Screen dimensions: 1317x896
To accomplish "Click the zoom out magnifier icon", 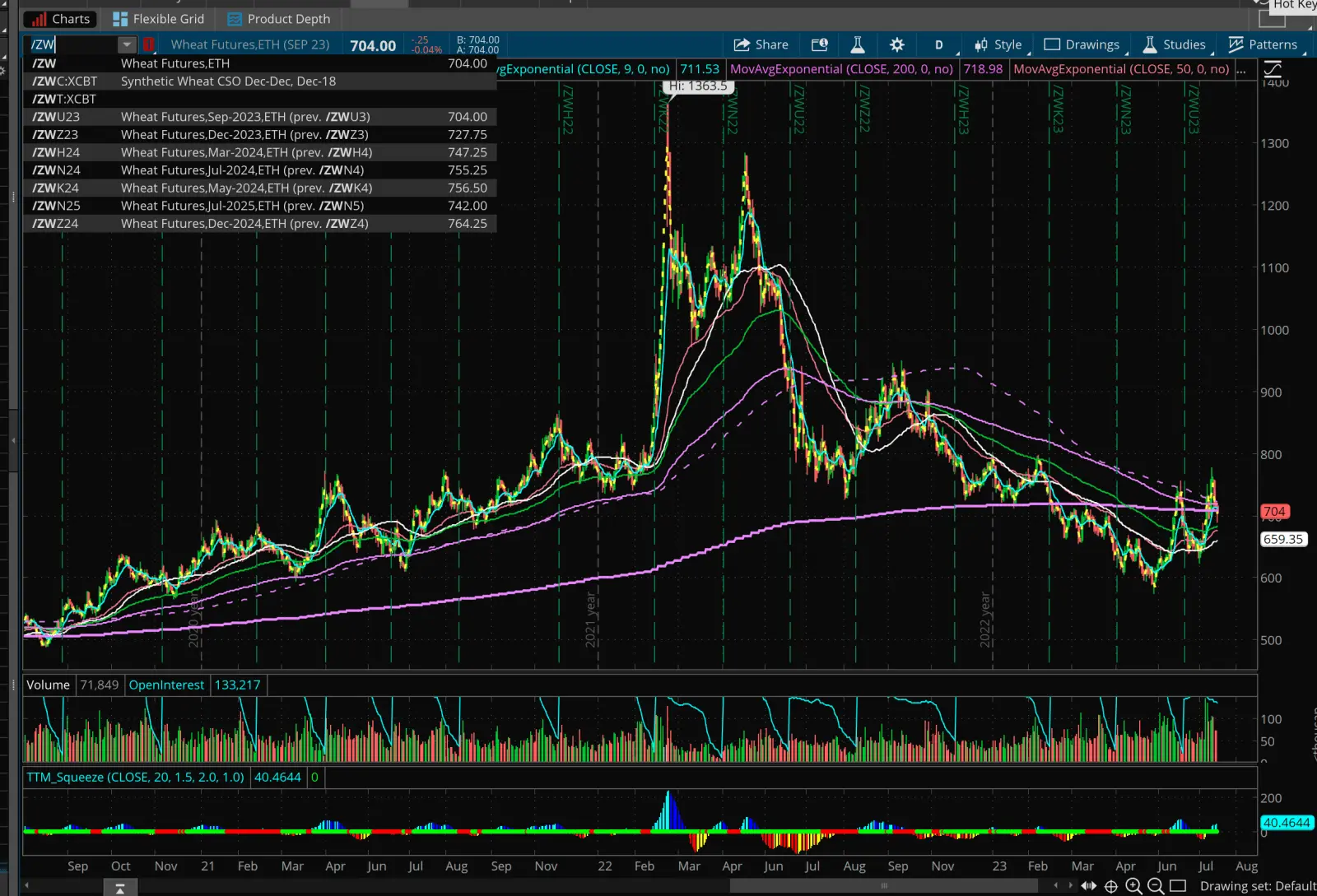I will click(1156, 886).
